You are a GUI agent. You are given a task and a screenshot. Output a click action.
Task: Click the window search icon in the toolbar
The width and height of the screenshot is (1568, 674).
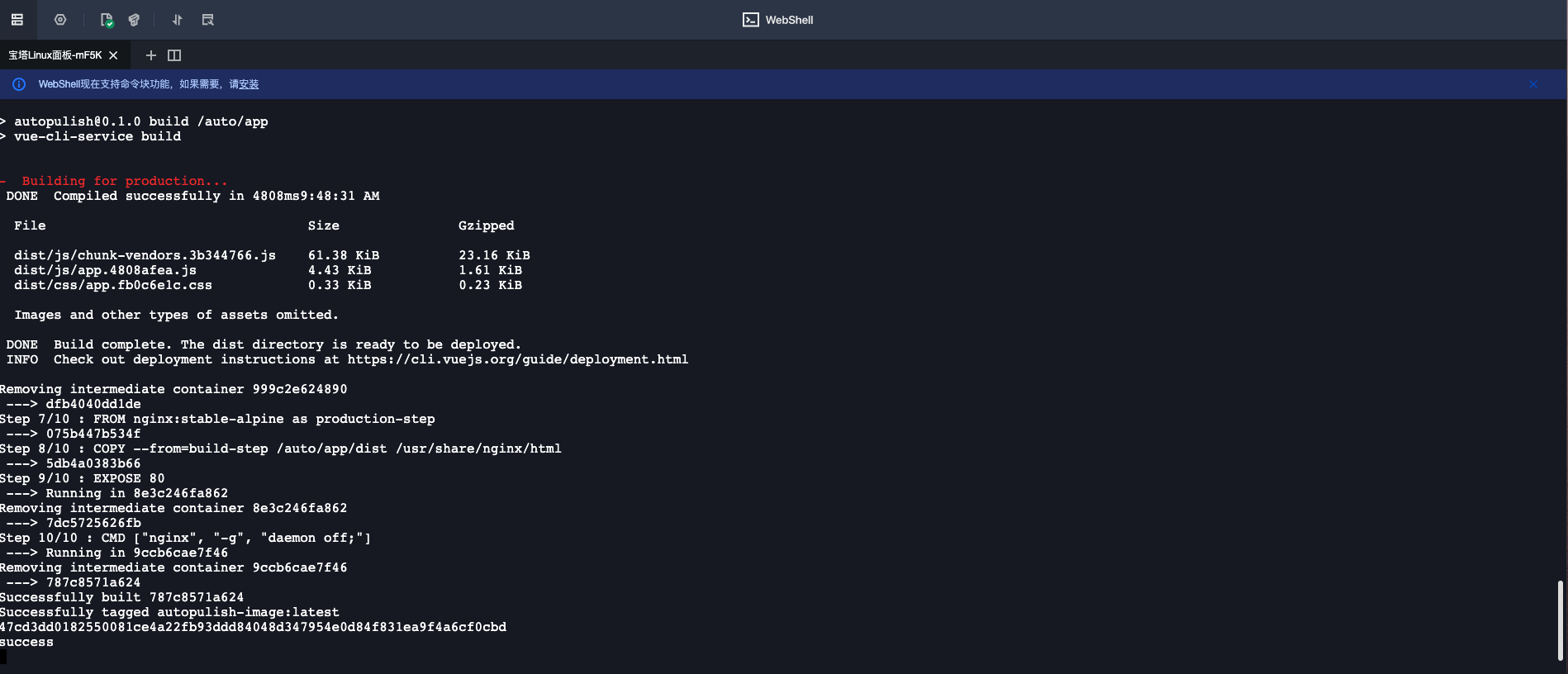click(207, 20)
